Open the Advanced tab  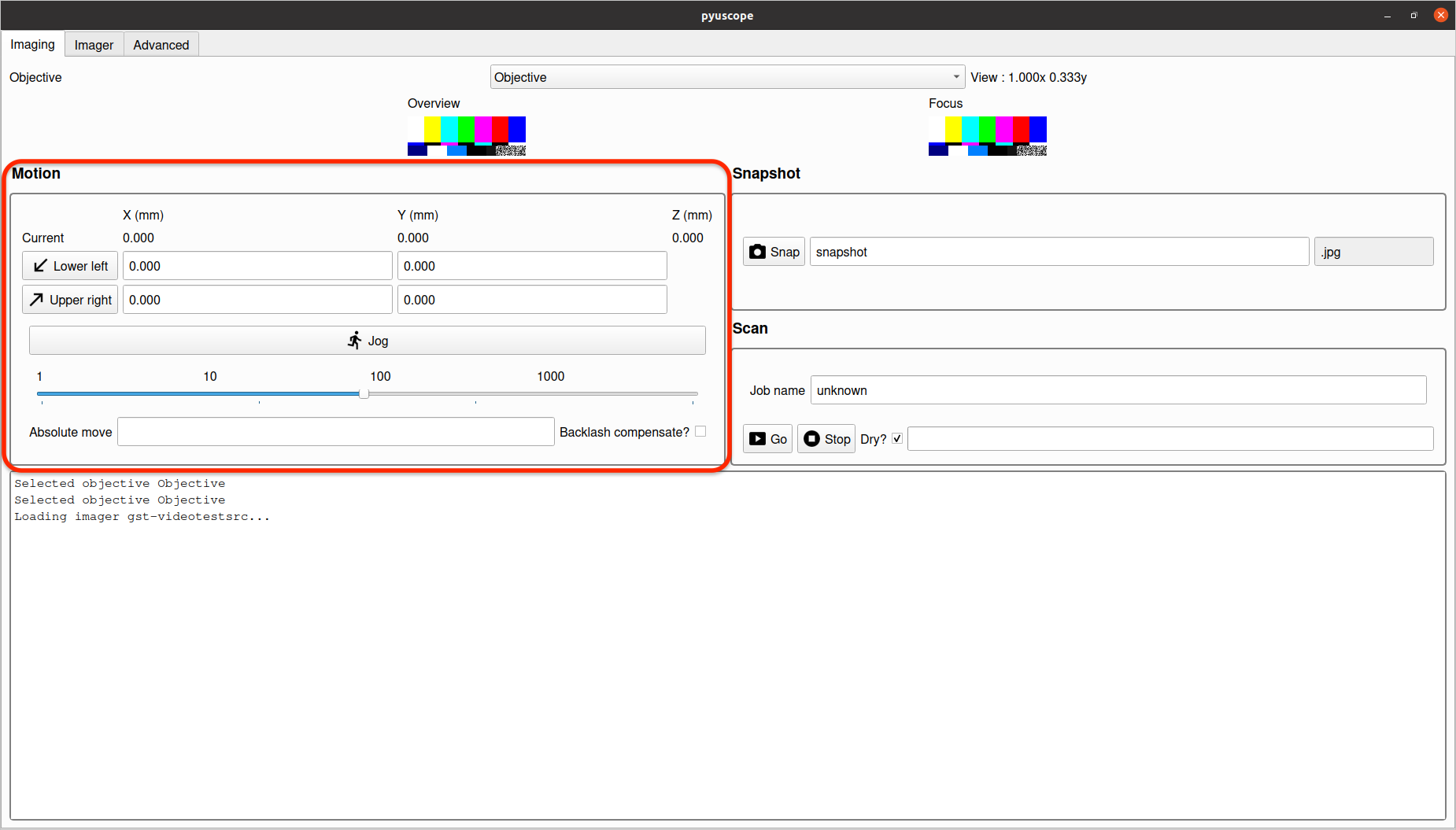coord(161,46)
